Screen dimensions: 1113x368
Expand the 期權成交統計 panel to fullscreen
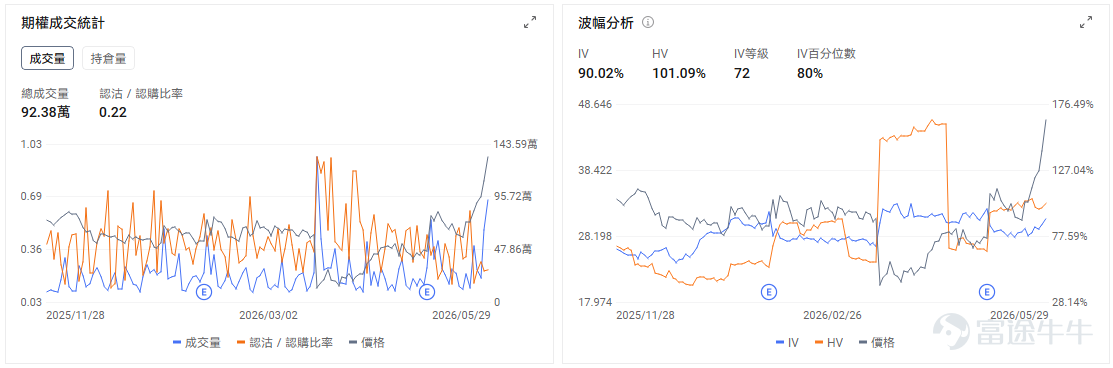click(x=530, y=23)
